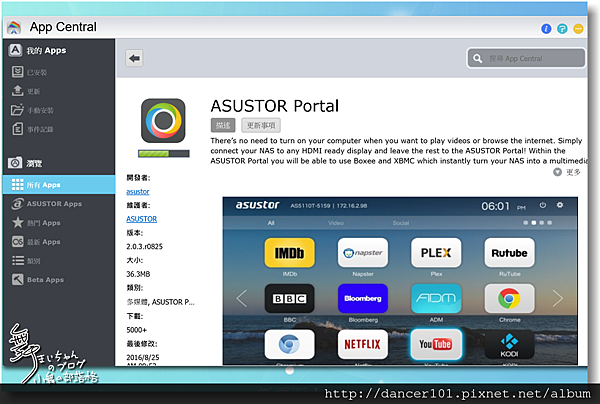Click the ASUSTOR Portal app icon
The width and height of the screenshot is (600, 404).
[x=163, y=121]
